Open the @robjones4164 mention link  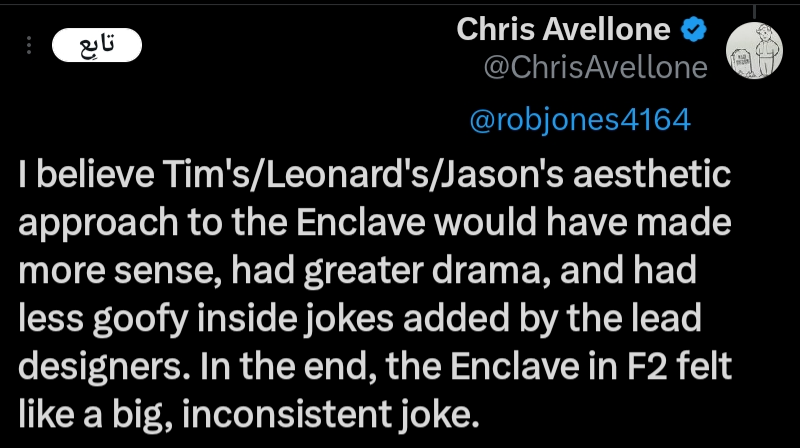[x=580, y=120]
